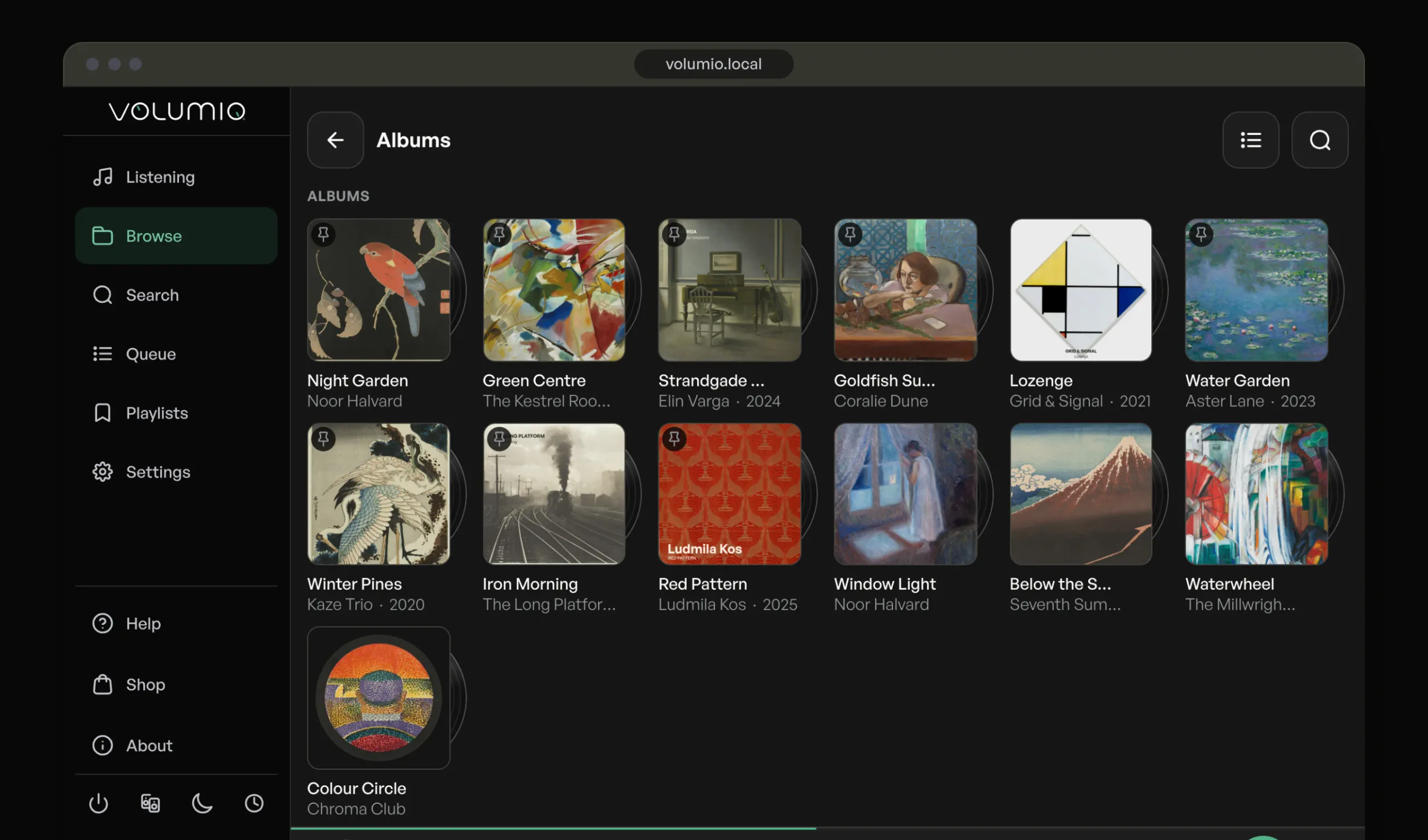
Task: Pin the Night Garden album
Action: pos(324,234)
